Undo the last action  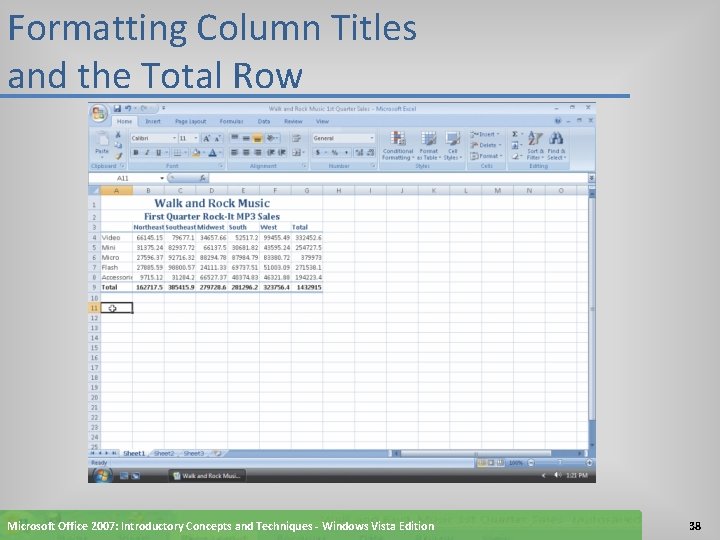pyautogui.click(x=128, y=108)
